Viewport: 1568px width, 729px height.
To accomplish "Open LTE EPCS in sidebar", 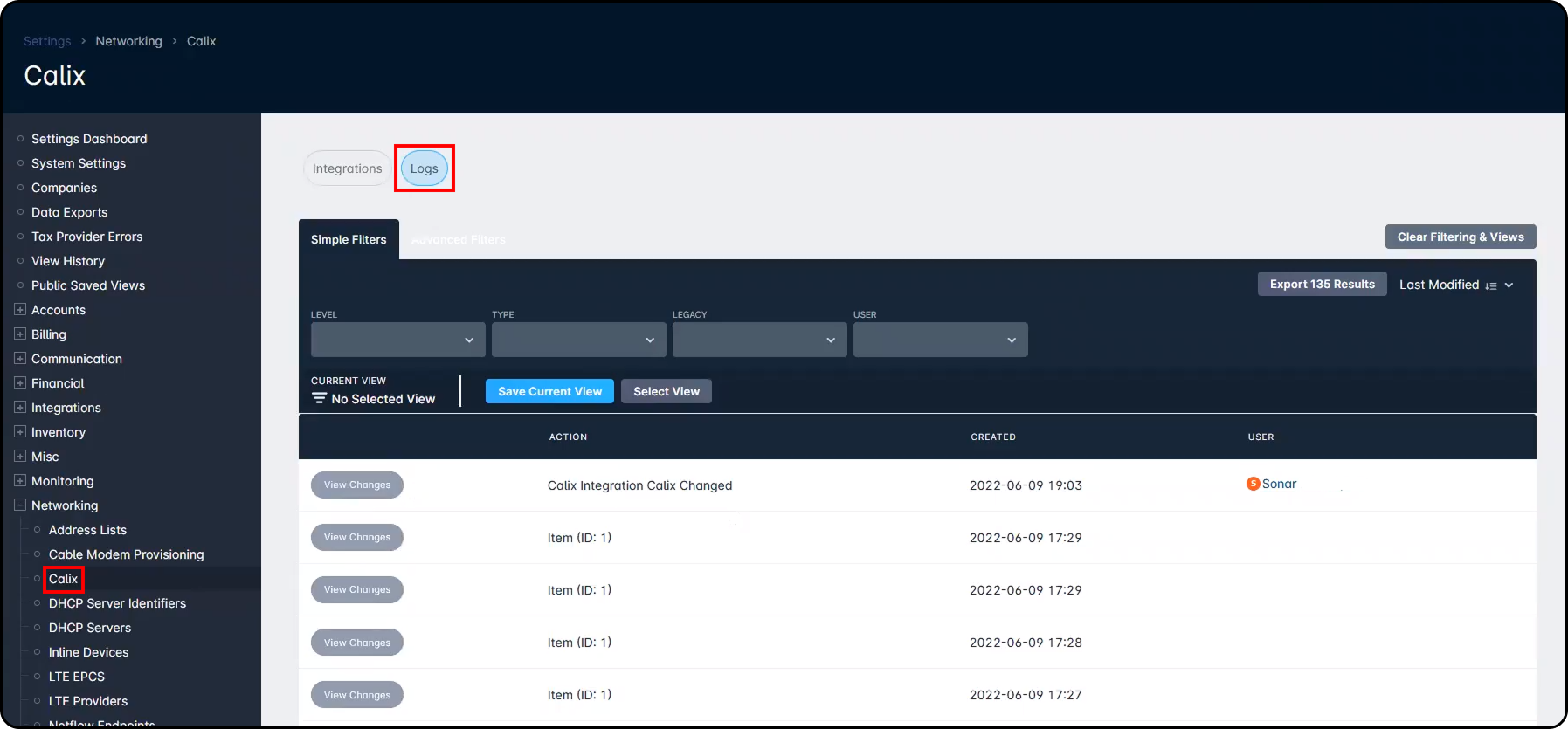I will point(77,677).
